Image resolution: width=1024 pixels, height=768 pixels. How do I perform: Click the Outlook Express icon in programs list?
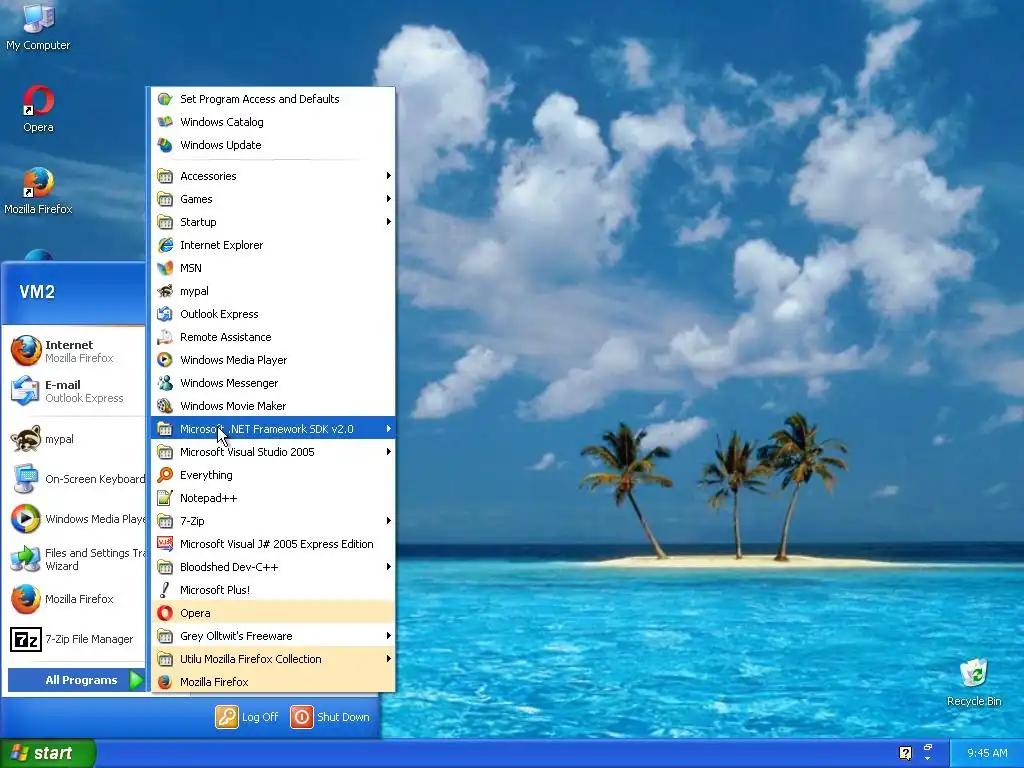pos(165,313)
